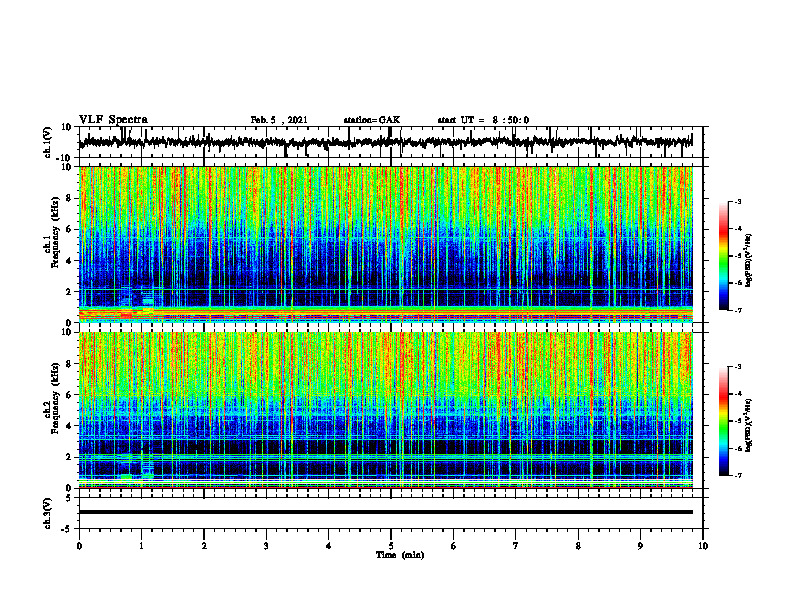
Task: Click the ch.1 colorbar 'log(PSD)' unit label
Action: coord(749,260)
